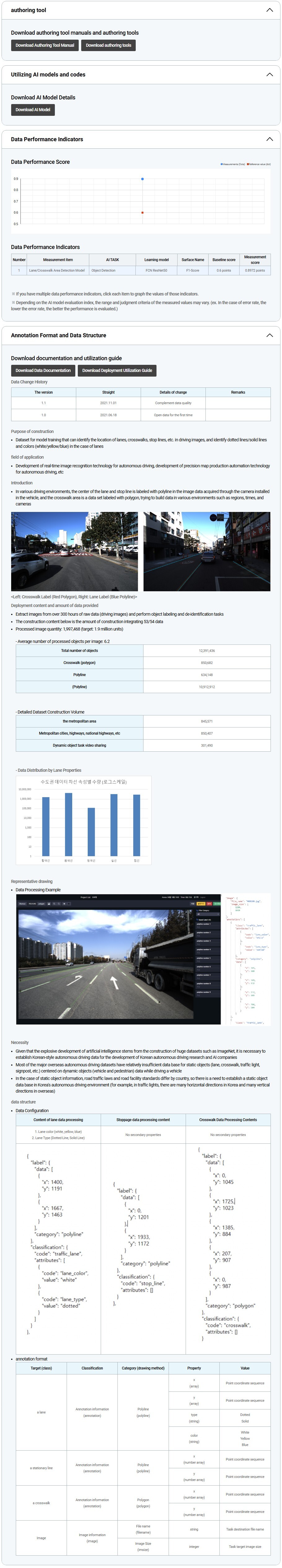Click version 1.1 row in change history
The height and width of the screenshot is (1568, 282).
[x=141, y=403]
